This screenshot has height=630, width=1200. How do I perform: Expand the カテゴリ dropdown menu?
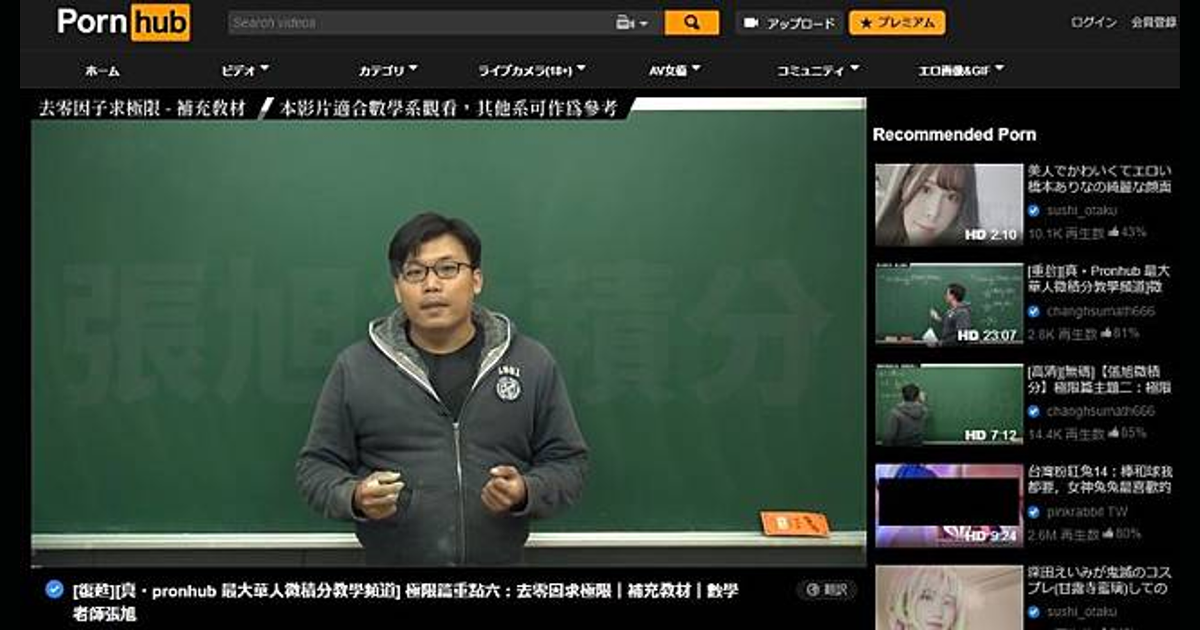(x=388, y=70)
